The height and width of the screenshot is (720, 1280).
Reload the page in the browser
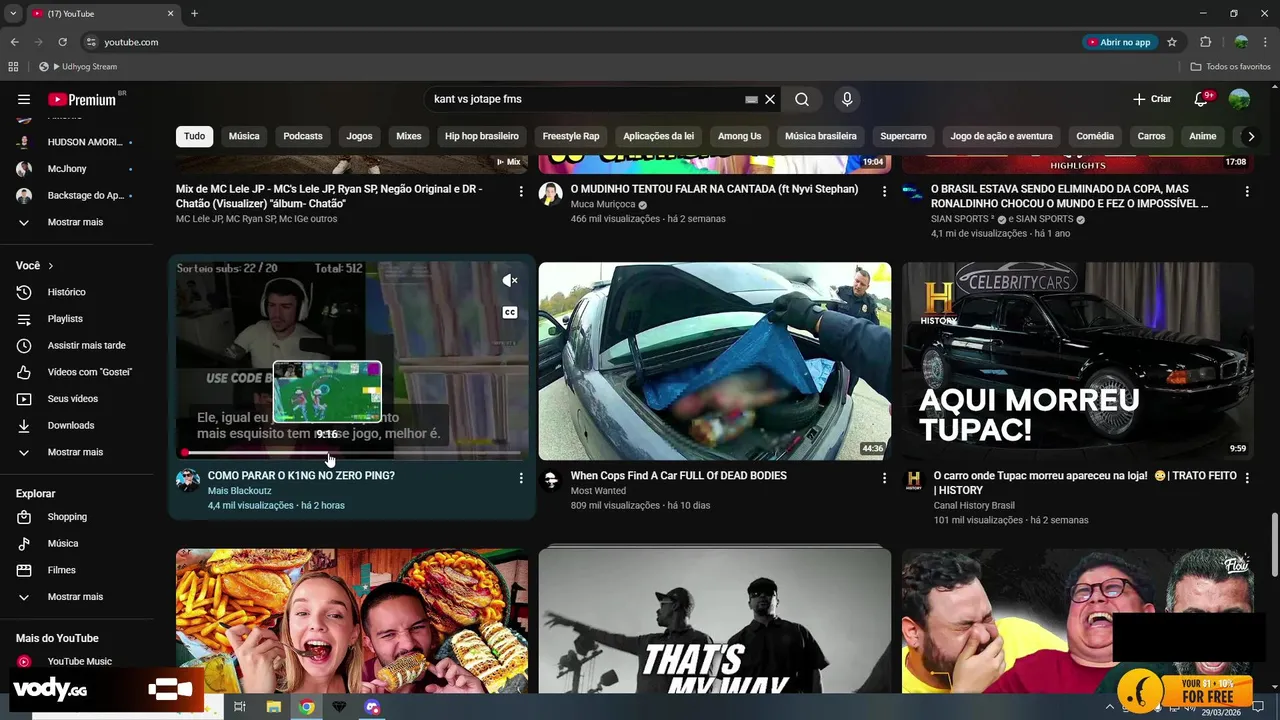(x=62, y=42)
